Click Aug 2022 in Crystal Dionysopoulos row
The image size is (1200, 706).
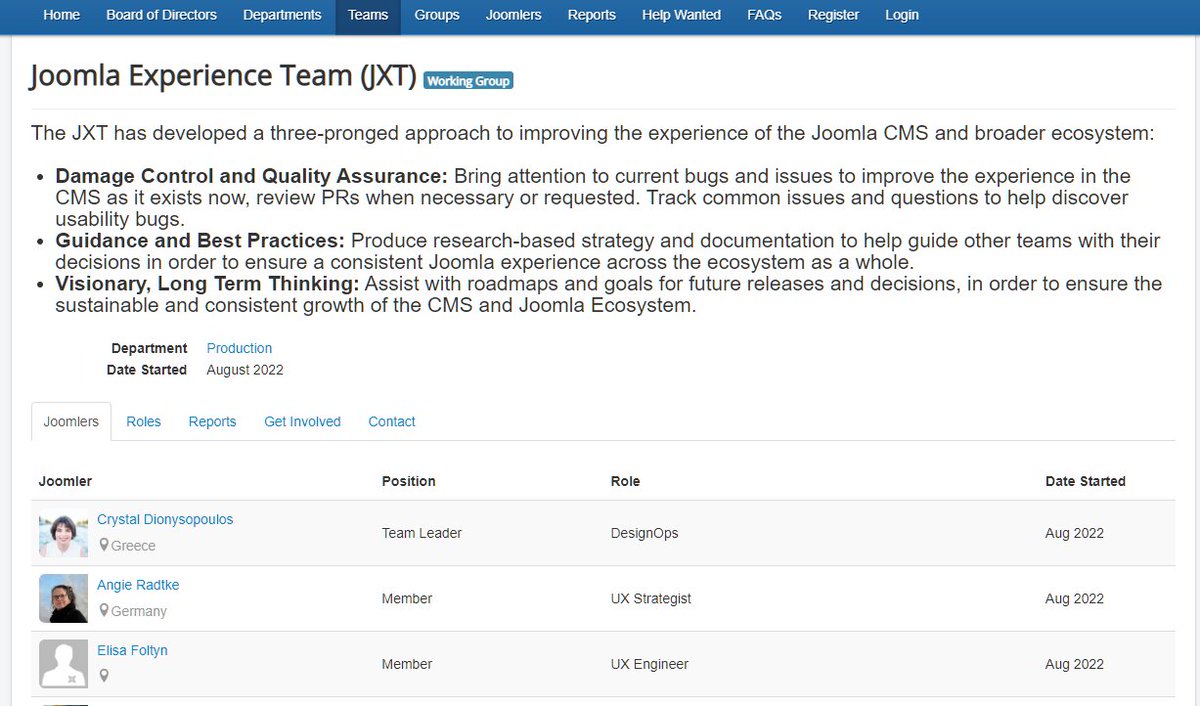point(1074,533)
